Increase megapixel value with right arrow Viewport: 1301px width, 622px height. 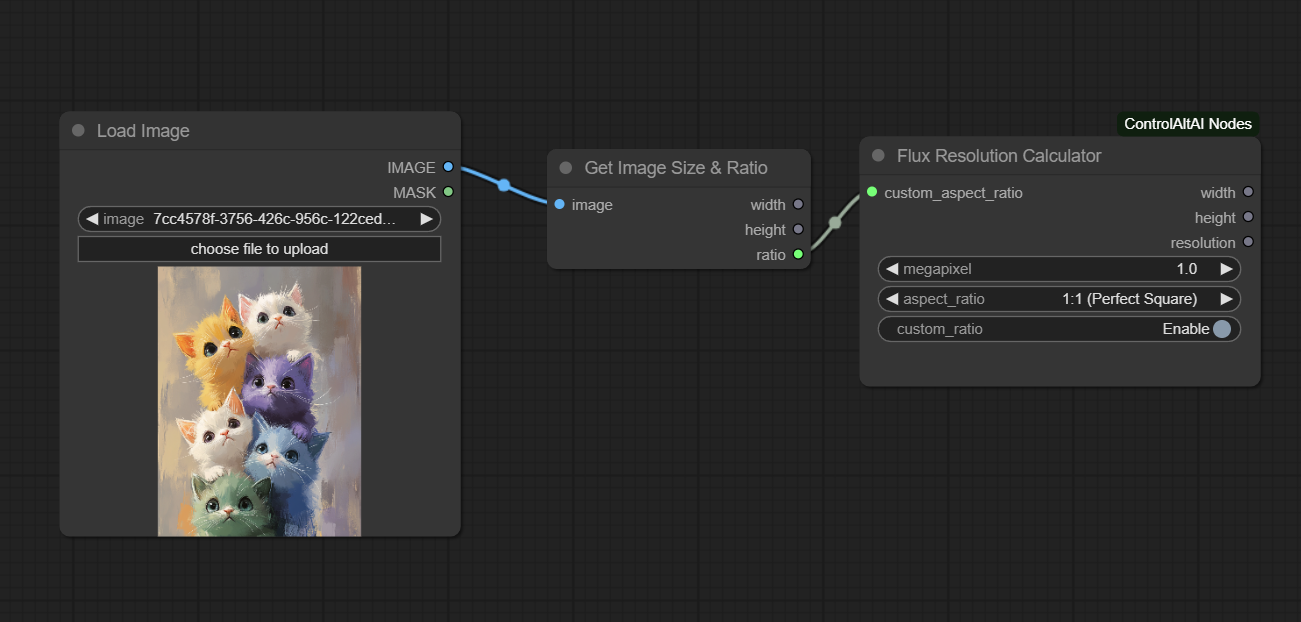click(x=1226, y=269)
